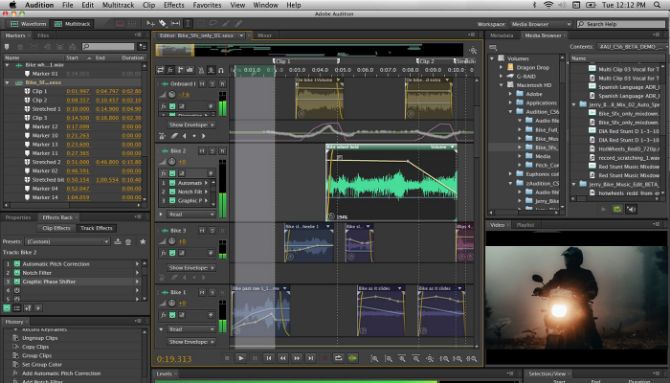Viewport: 670px width, 383px height.
Task: Open the Editor session name dropdown
Action: (x=241, y=35)
